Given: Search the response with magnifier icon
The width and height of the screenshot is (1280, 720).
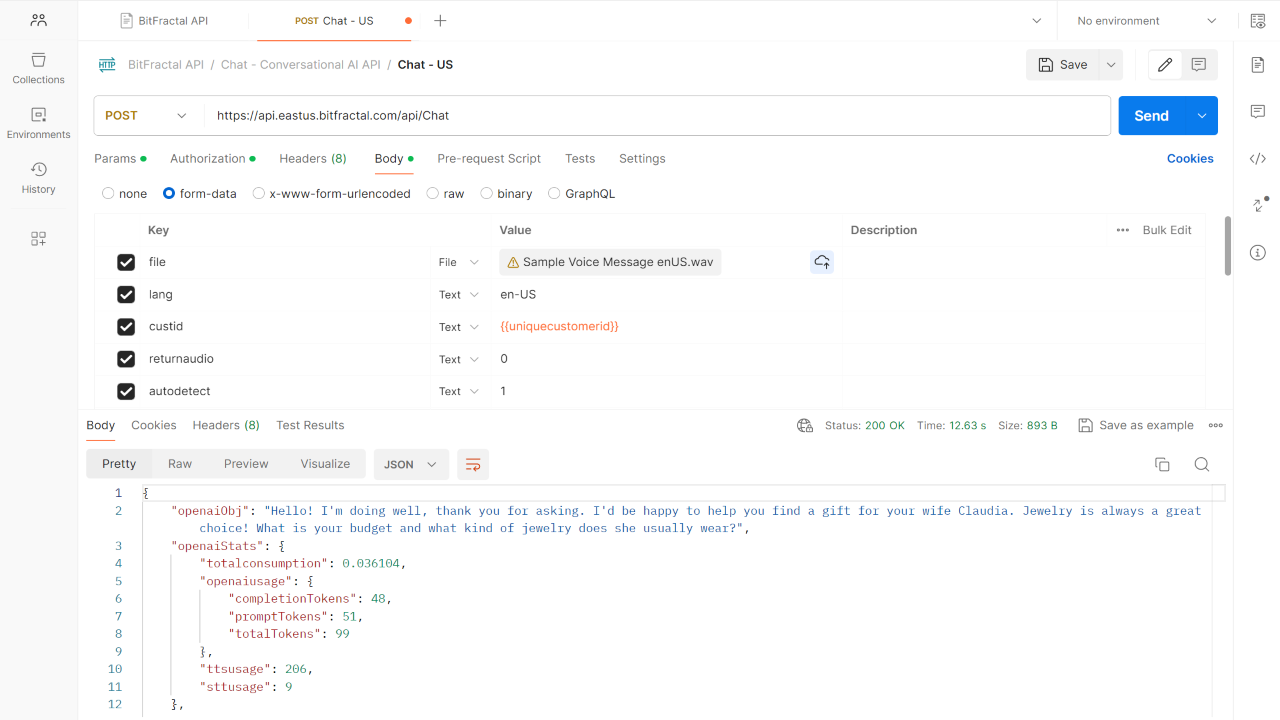Looking at the screenshot, I should coord(1202,464).
